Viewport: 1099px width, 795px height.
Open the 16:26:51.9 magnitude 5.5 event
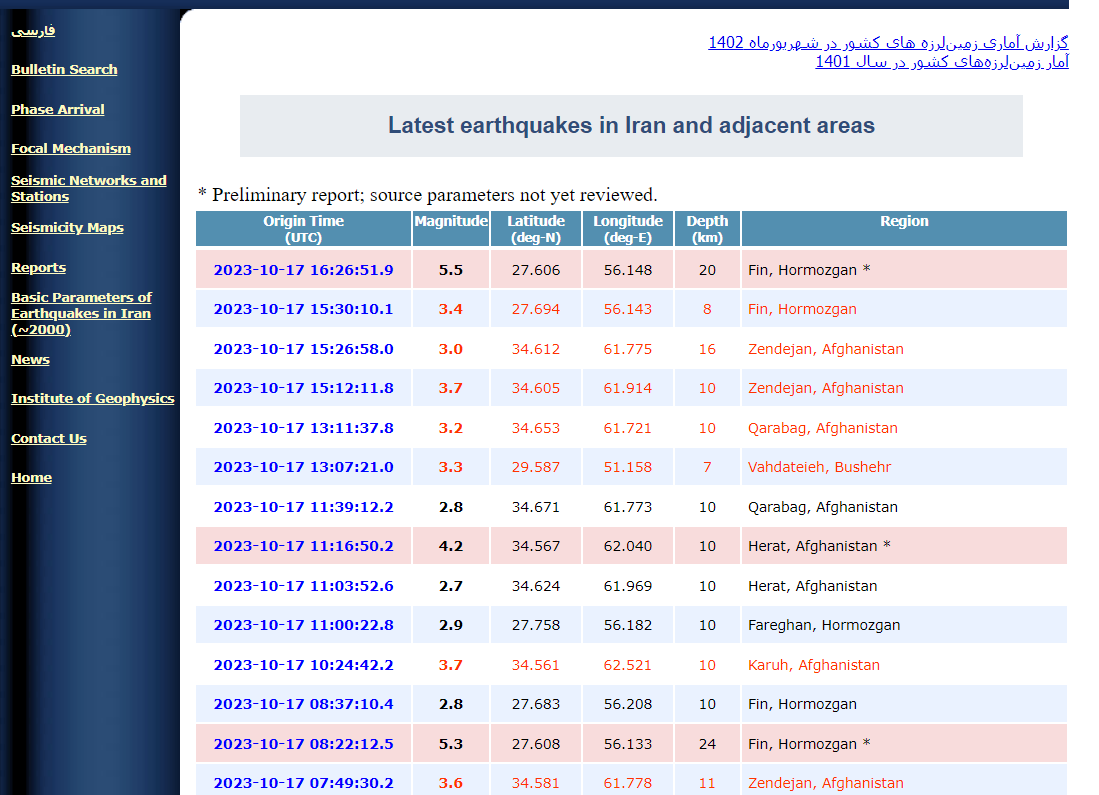(303, 270)
